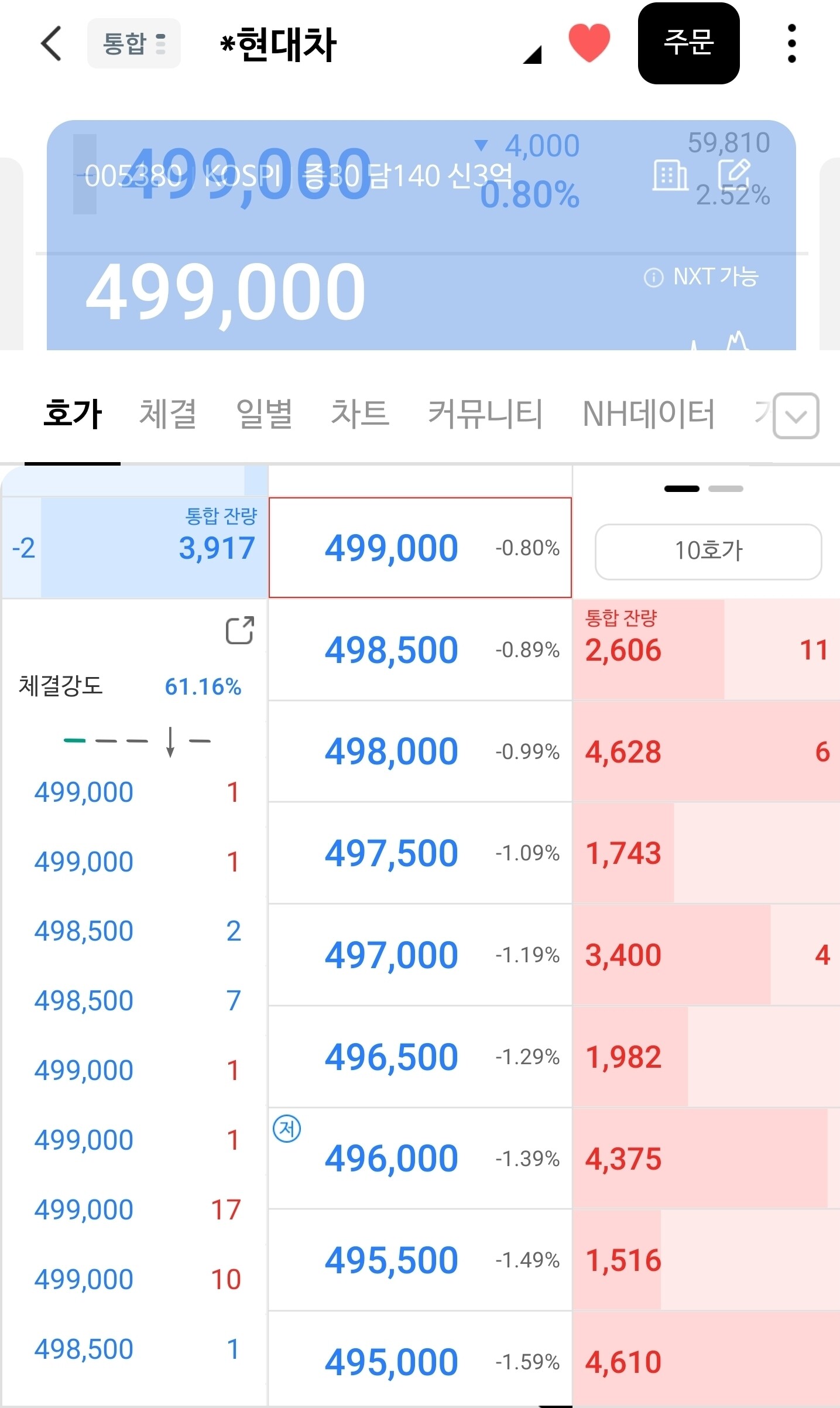Screen dimensions: 840x1408
Task: Switch panel using gray page indicator dot
Action: (725, 488)
